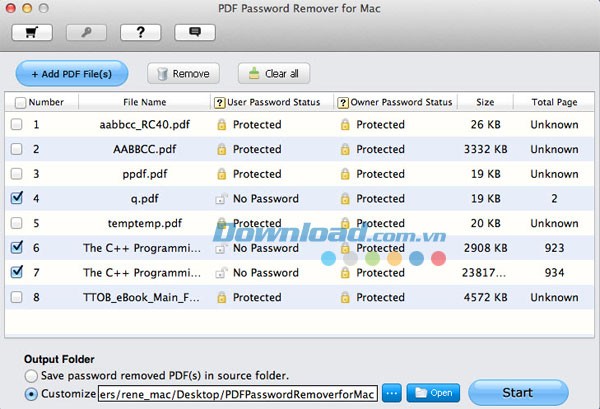Screen dimensions: 600x409
Task: Sort by File Name column header
Action: (145, 102)
